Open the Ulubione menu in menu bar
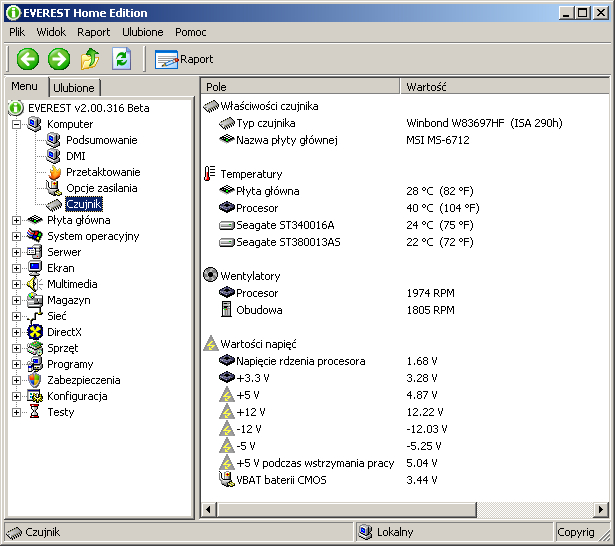This screenshot has width=615, height=546. click(x=143, y=32)
